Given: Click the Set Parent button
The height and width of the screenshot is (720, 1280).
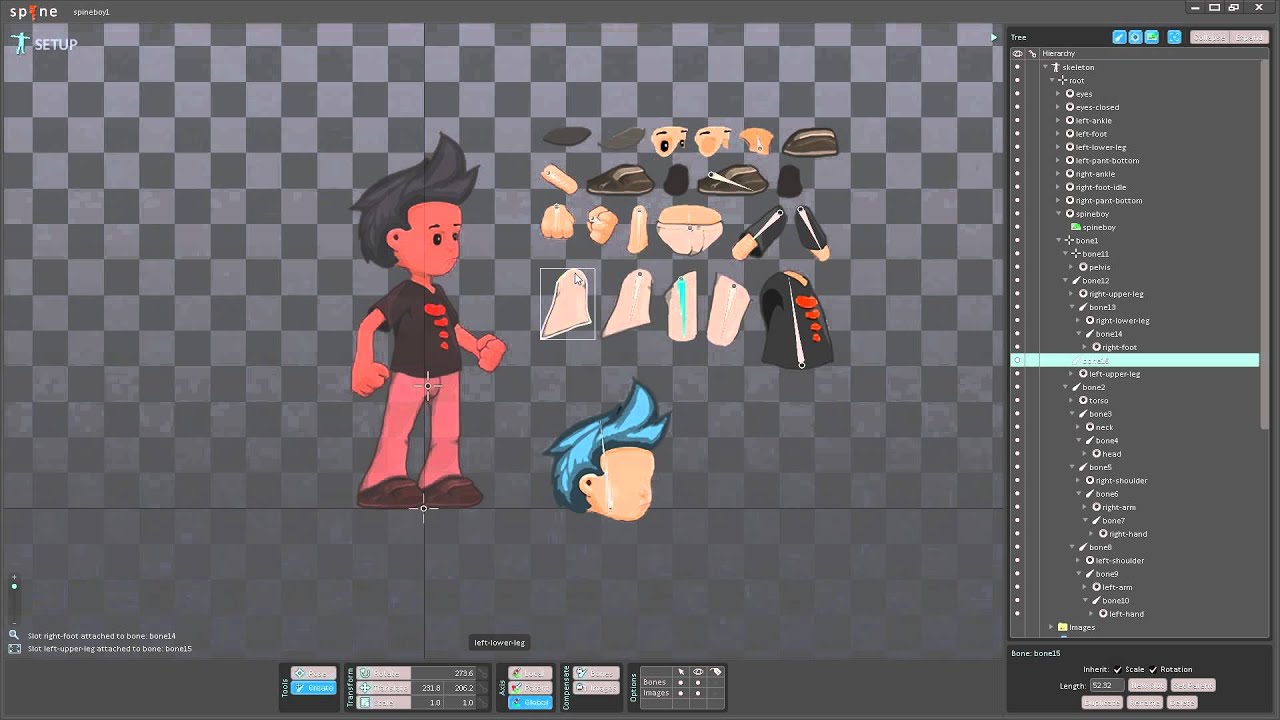Looking at the screenshot, I should point(1193,686).
